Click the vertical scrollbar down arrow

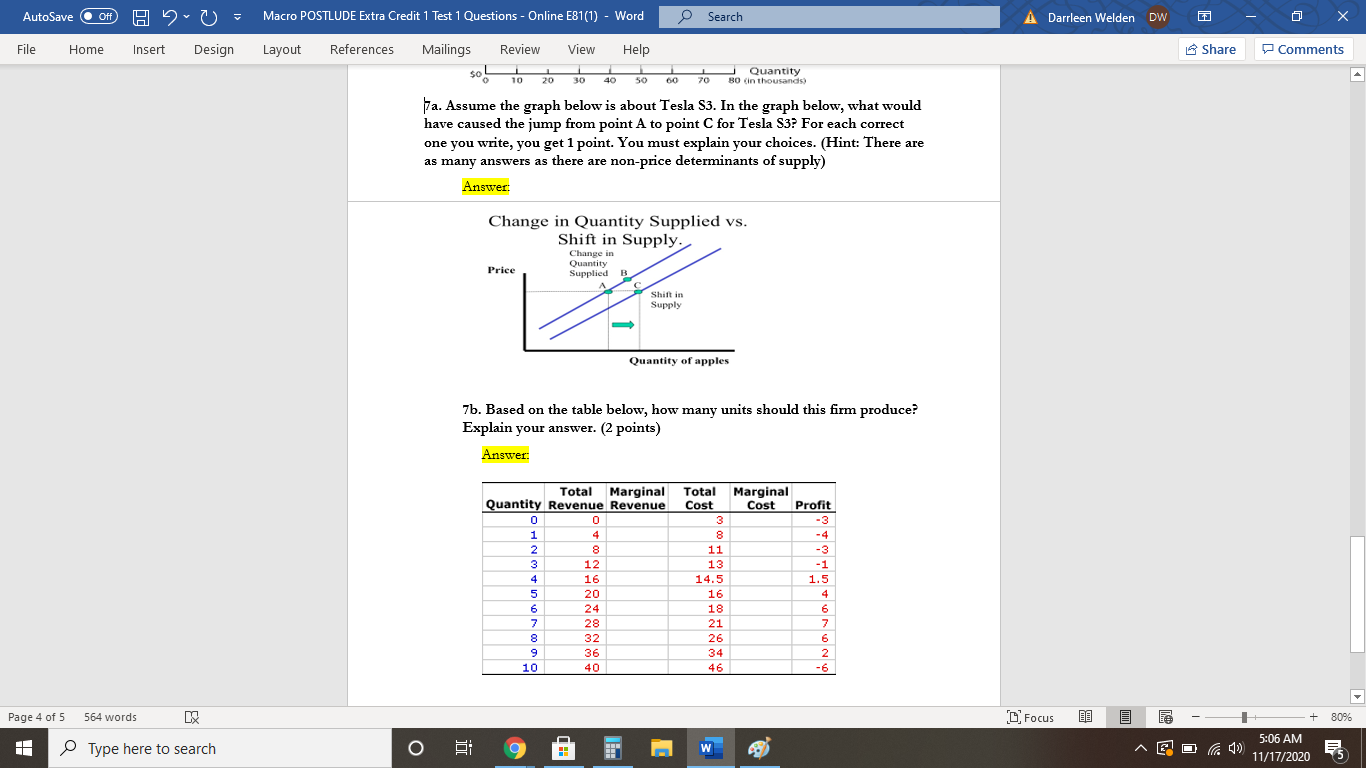(x=1357, y=696)
